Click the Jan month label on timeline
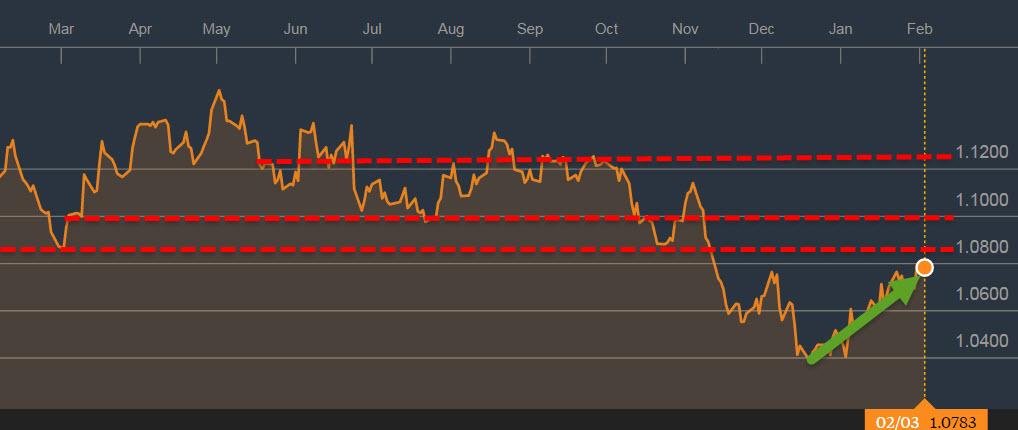The width and height of the screenshot is (1018, 430). coord(841,29)
